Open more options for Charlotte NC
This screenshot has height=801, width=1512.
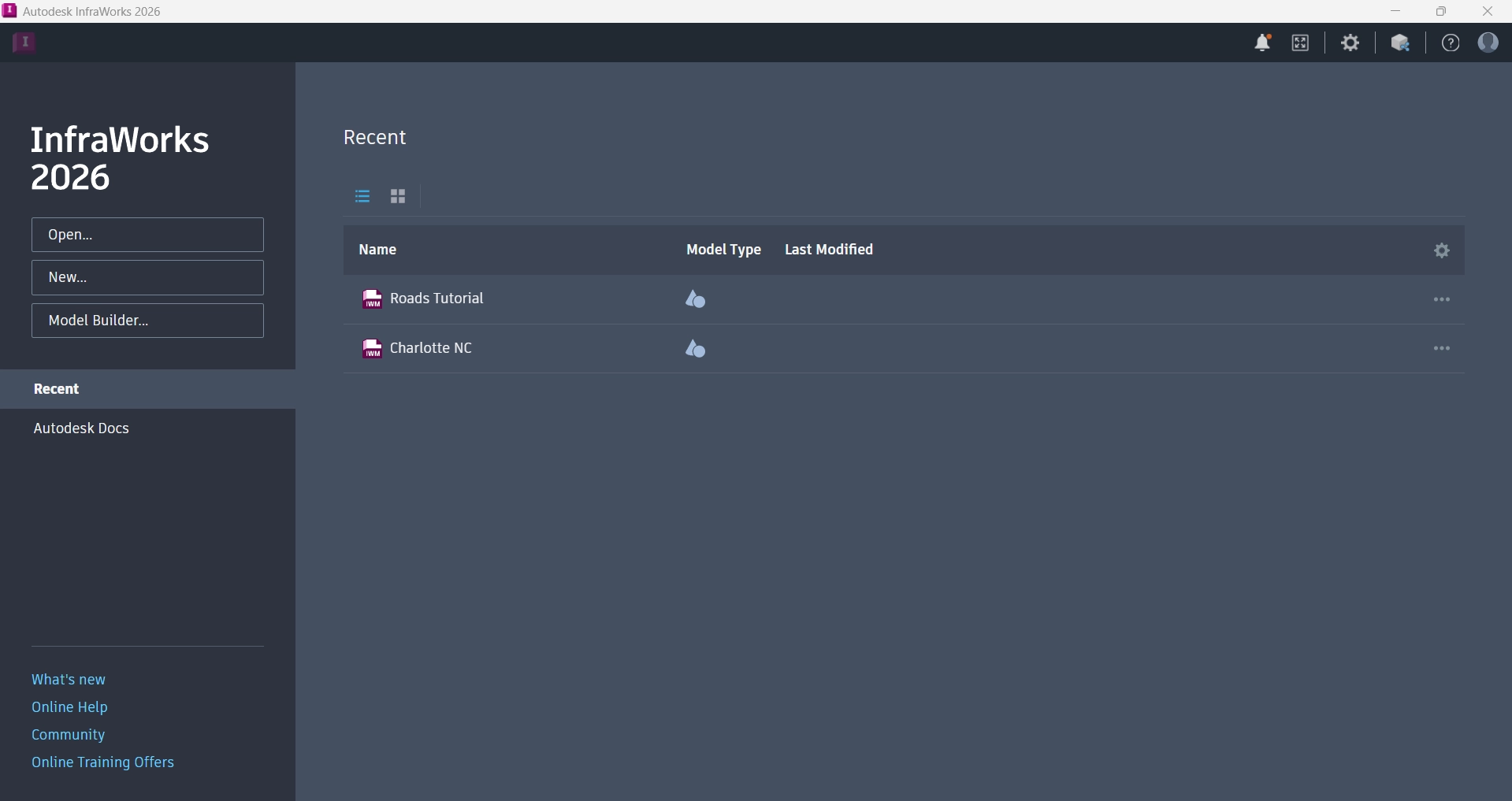[x=1441, y=348]
